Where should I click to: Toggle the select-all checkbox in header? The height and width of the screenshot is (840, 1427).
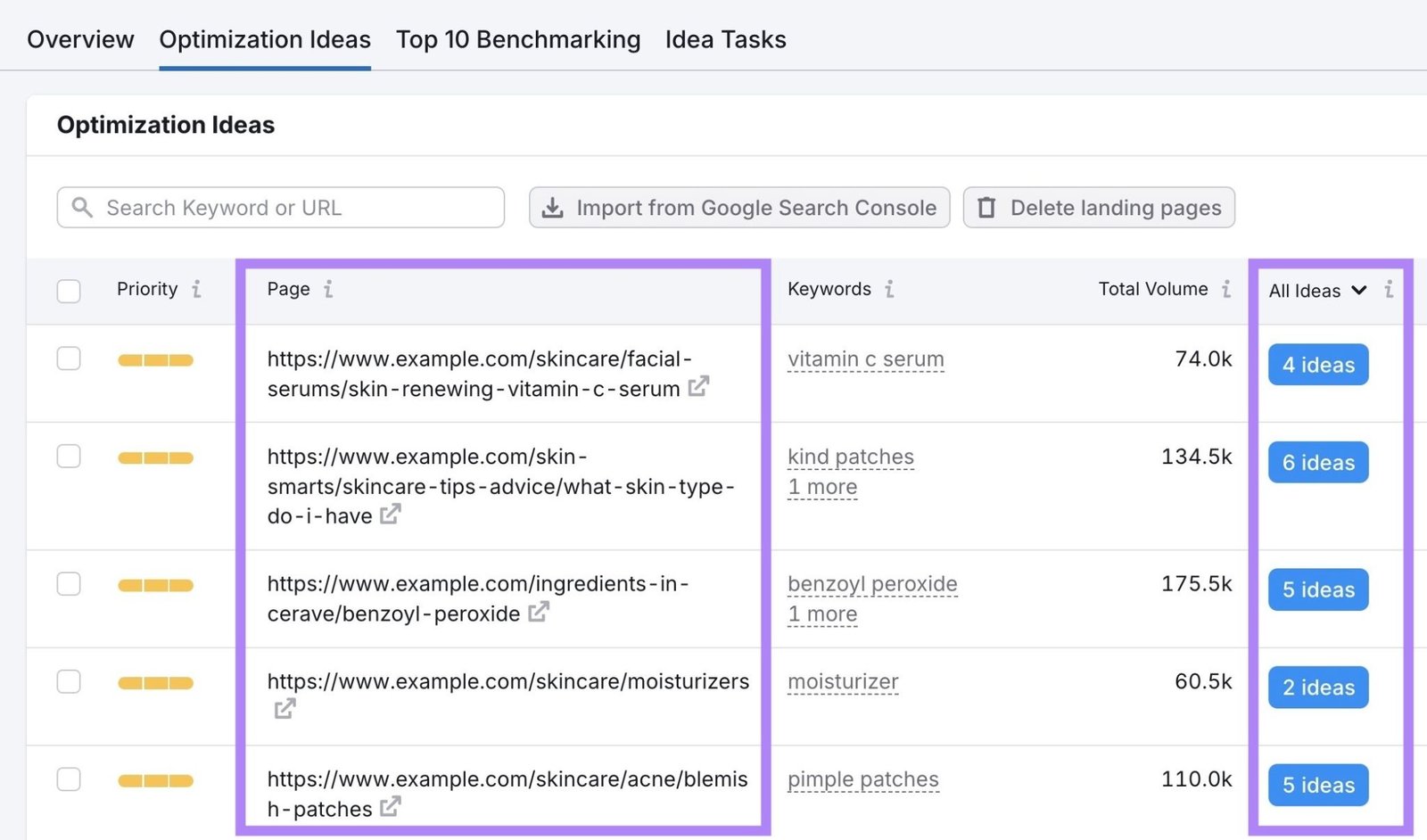69,291
